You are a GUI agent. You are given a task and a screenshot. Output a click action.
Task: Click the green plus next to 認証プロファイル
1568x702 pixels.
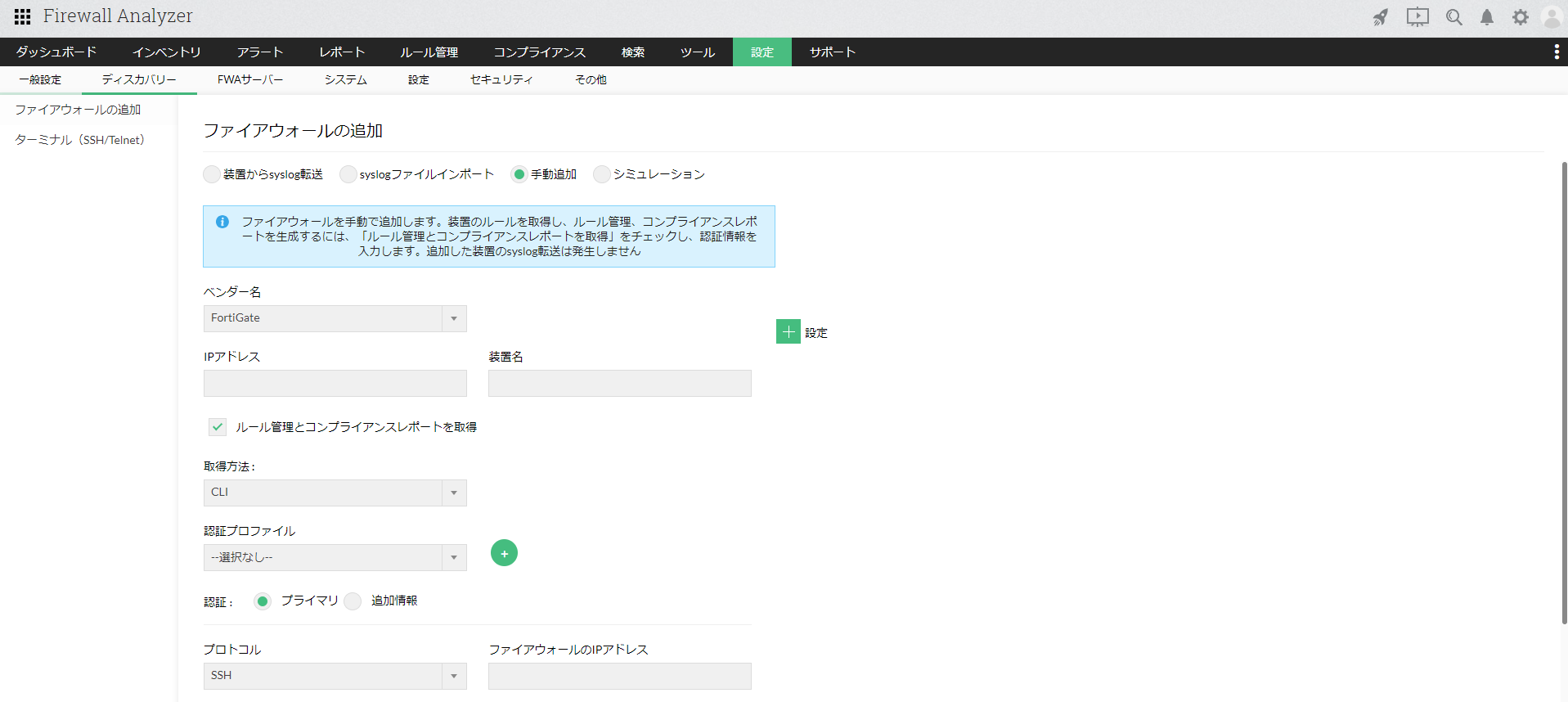[x=504, y=554]
